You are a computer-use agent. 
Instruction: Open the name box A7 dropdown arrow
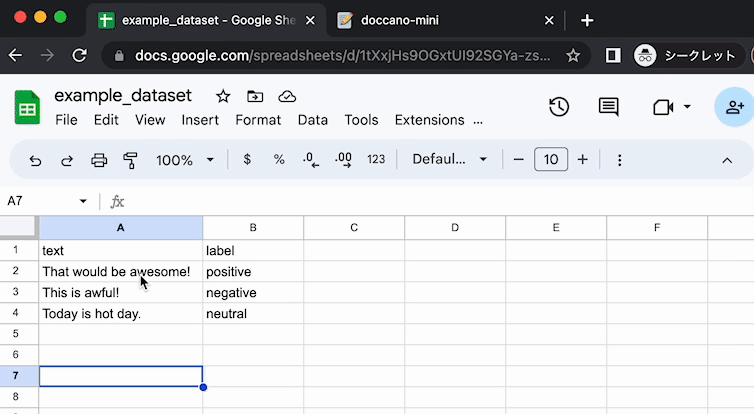click(x=83, y=201)
